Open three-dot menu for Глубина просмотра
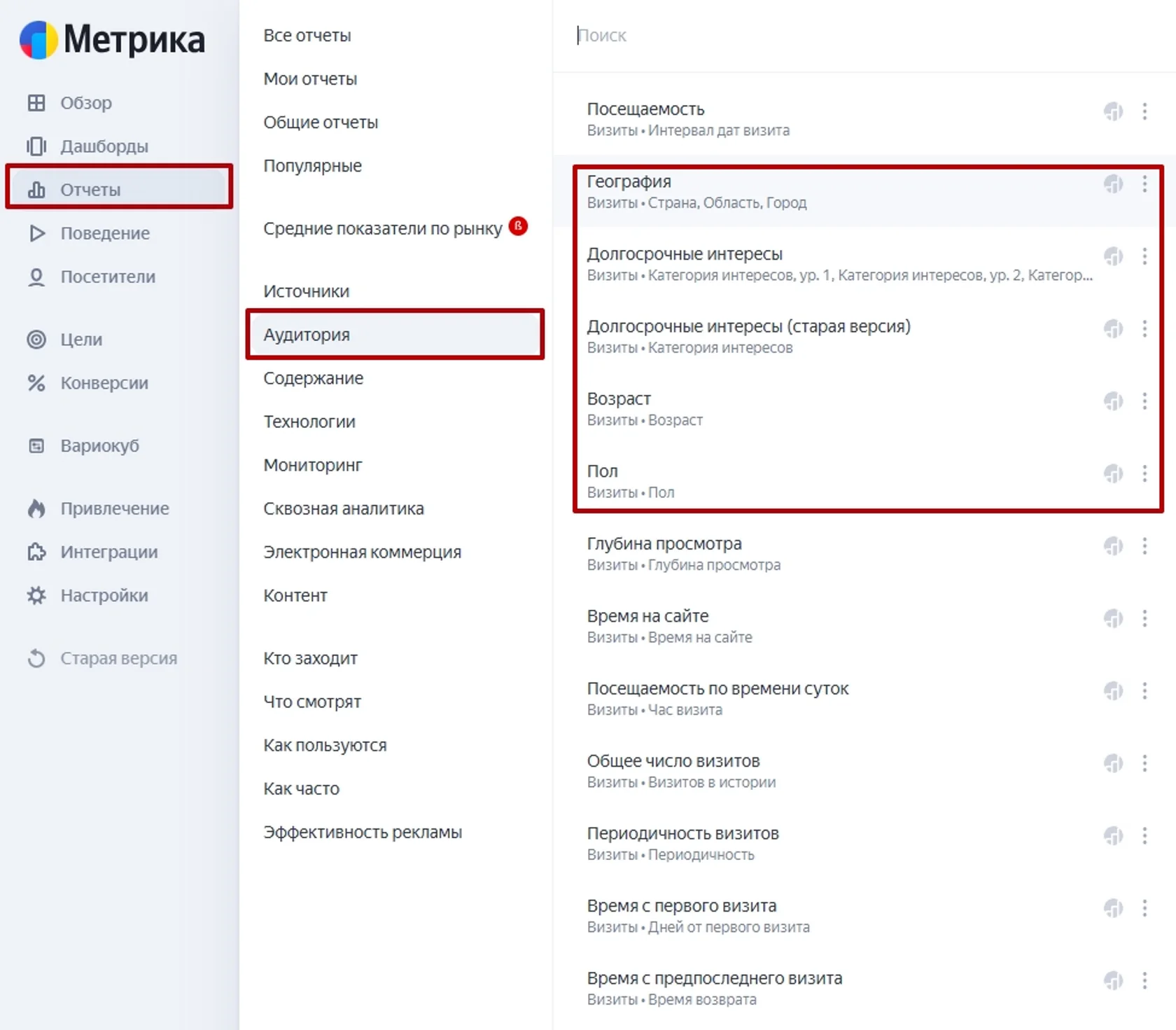The image size is (1176, 1030). pos(1144,546)
